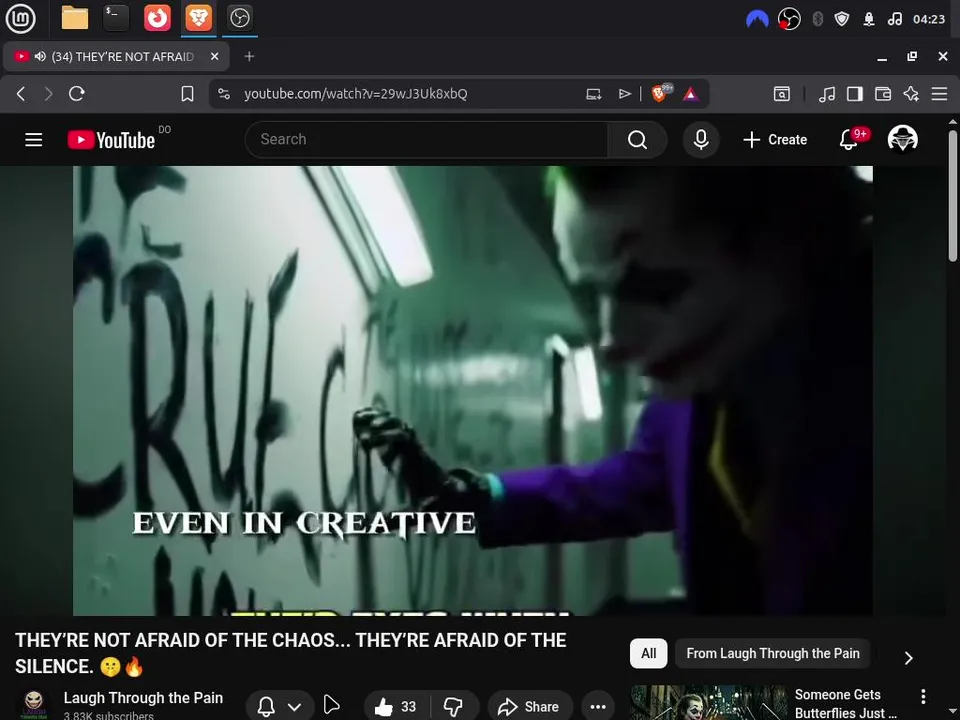Open the Brave Wallet icon
The height and width of the screenshot is (720, 960).
[883, 94]
